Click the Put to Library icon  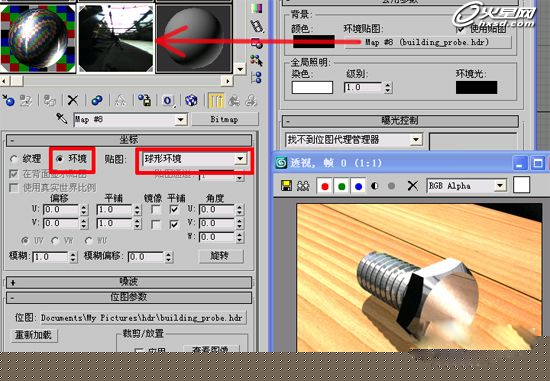point(144,101)
